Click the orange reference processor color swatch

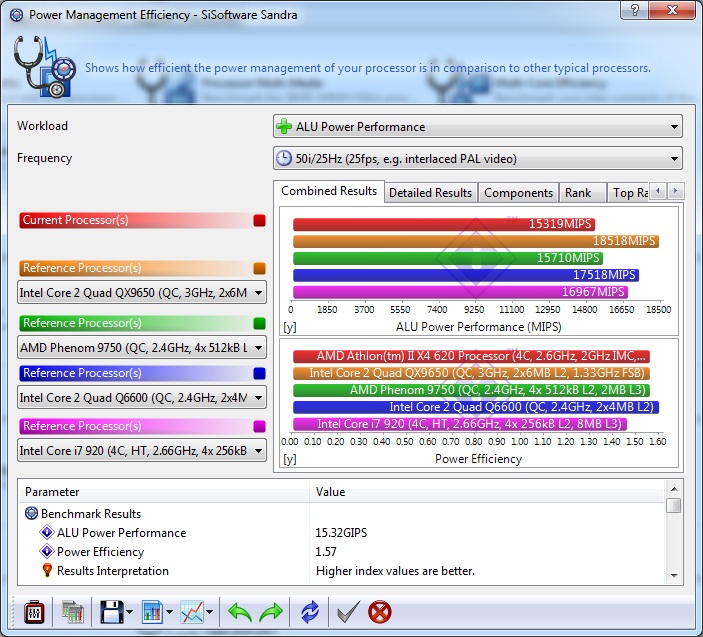point(259,268)
